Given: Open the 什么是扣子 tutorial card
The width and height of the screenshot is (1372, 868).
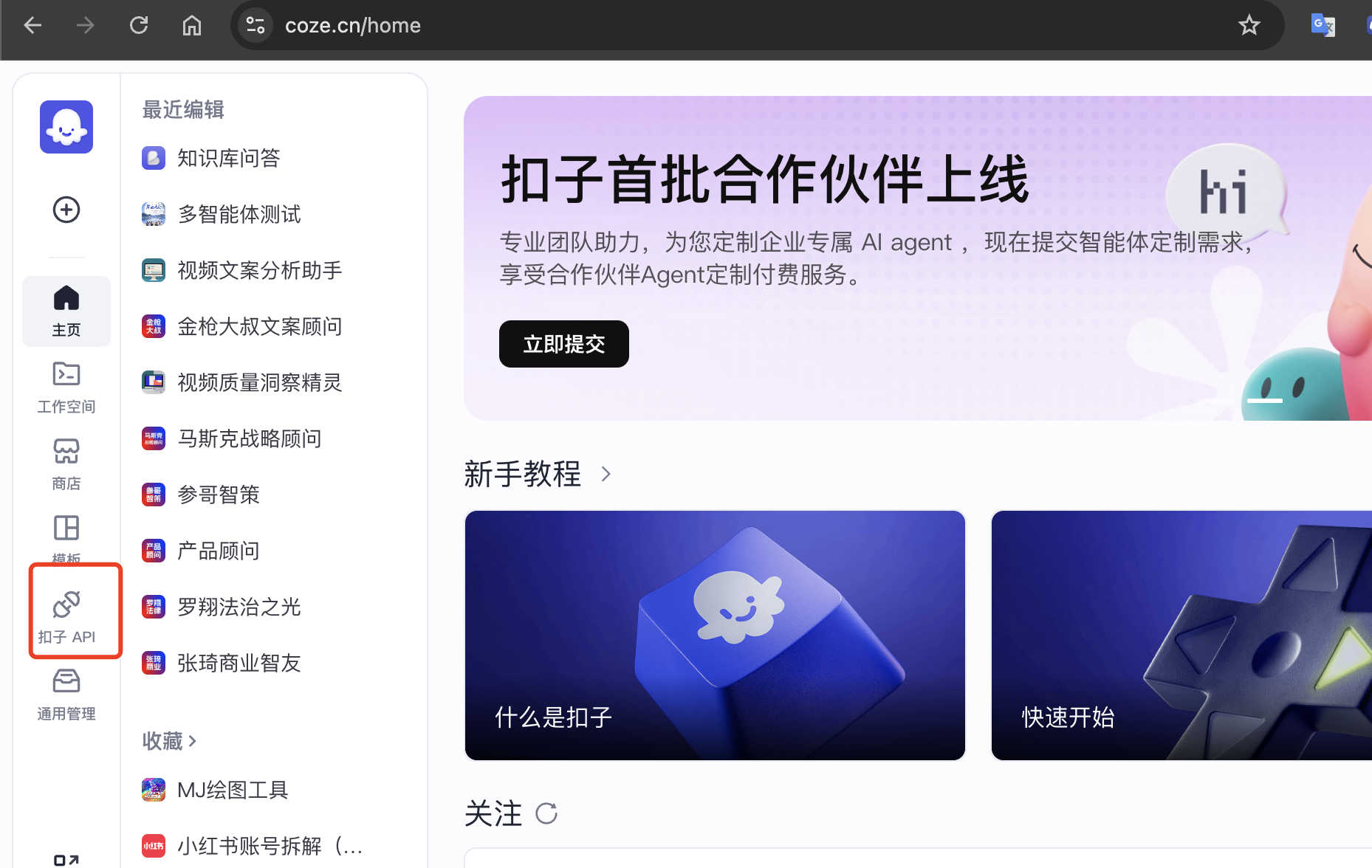Looking at the screenshot, I should pyautogui.click(x=714, y=635).
